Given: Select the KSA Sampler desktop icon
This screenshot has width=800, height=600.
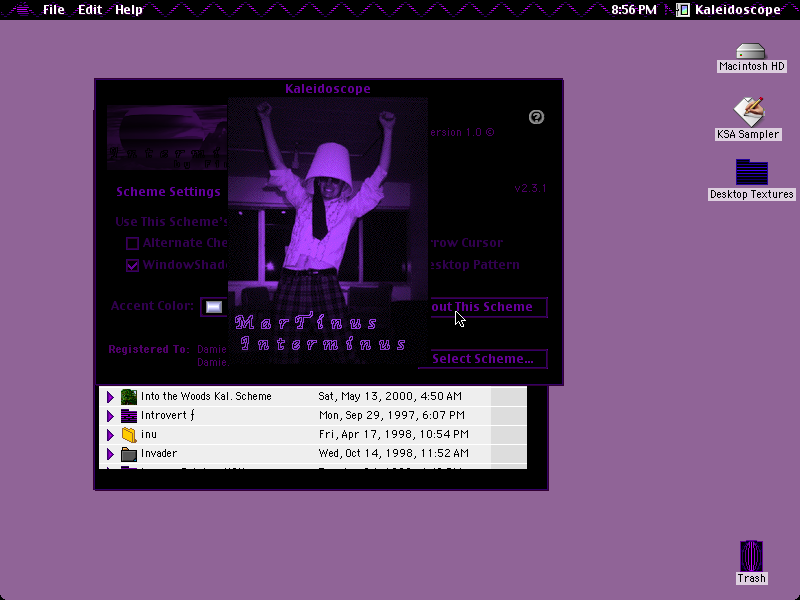Looking at the screenshot, I should pyautogui.click(x=748, y=111).
